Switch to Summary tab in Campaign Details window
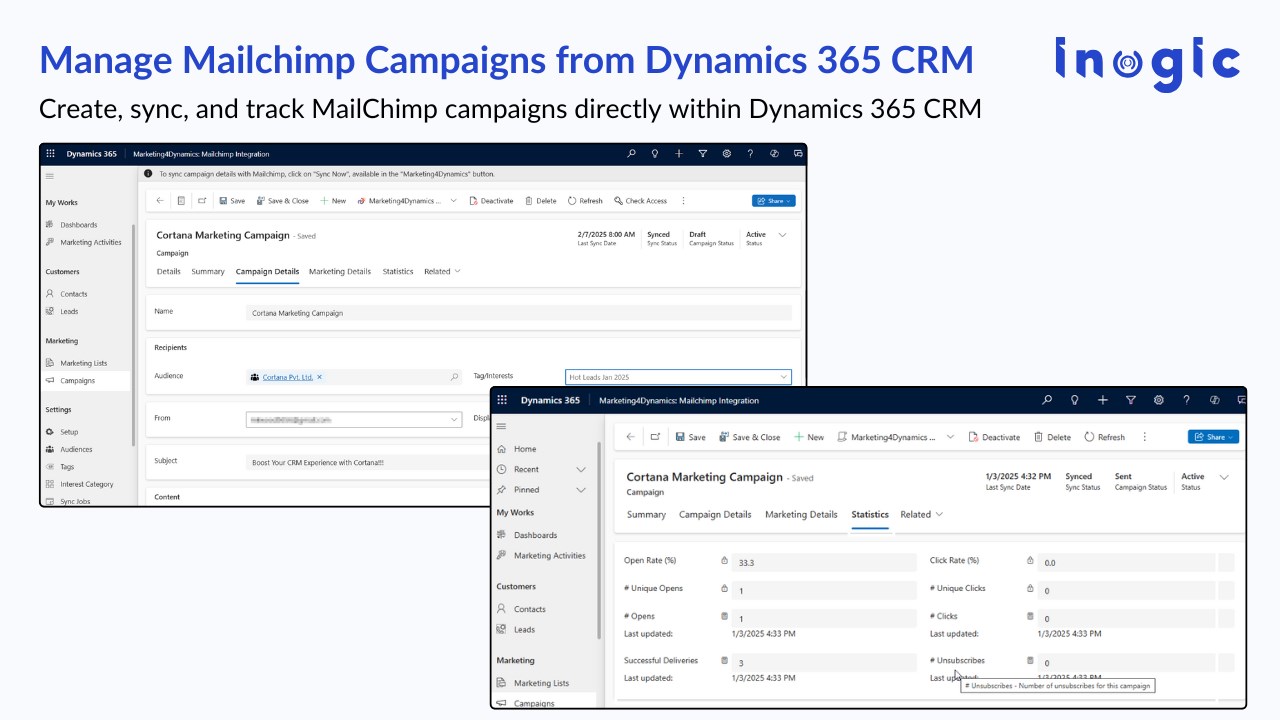This screenshot has width=1280, height=720. pyautogui.click(x=208, y=271)
